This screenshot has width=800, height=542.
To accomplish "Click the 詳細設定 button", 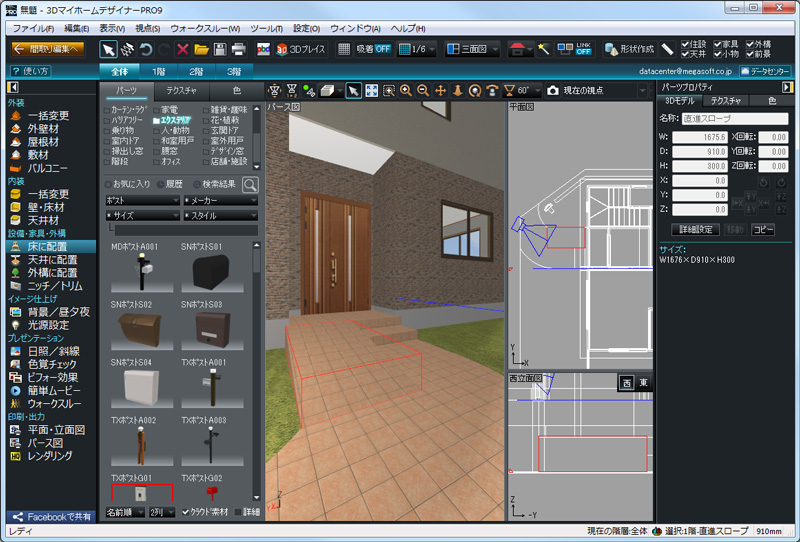I will click(x=695, y=229).
